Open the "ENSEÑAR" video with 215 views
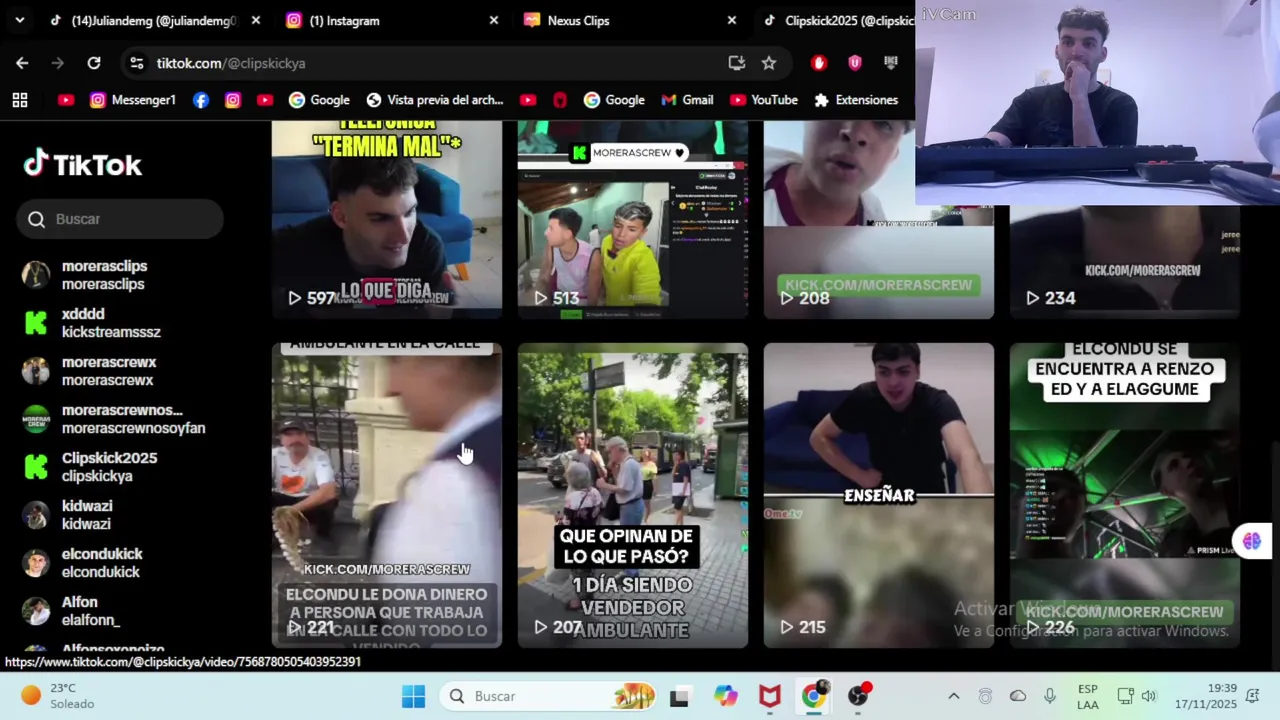The image size is (1280, 720). (x=879, y=496)
